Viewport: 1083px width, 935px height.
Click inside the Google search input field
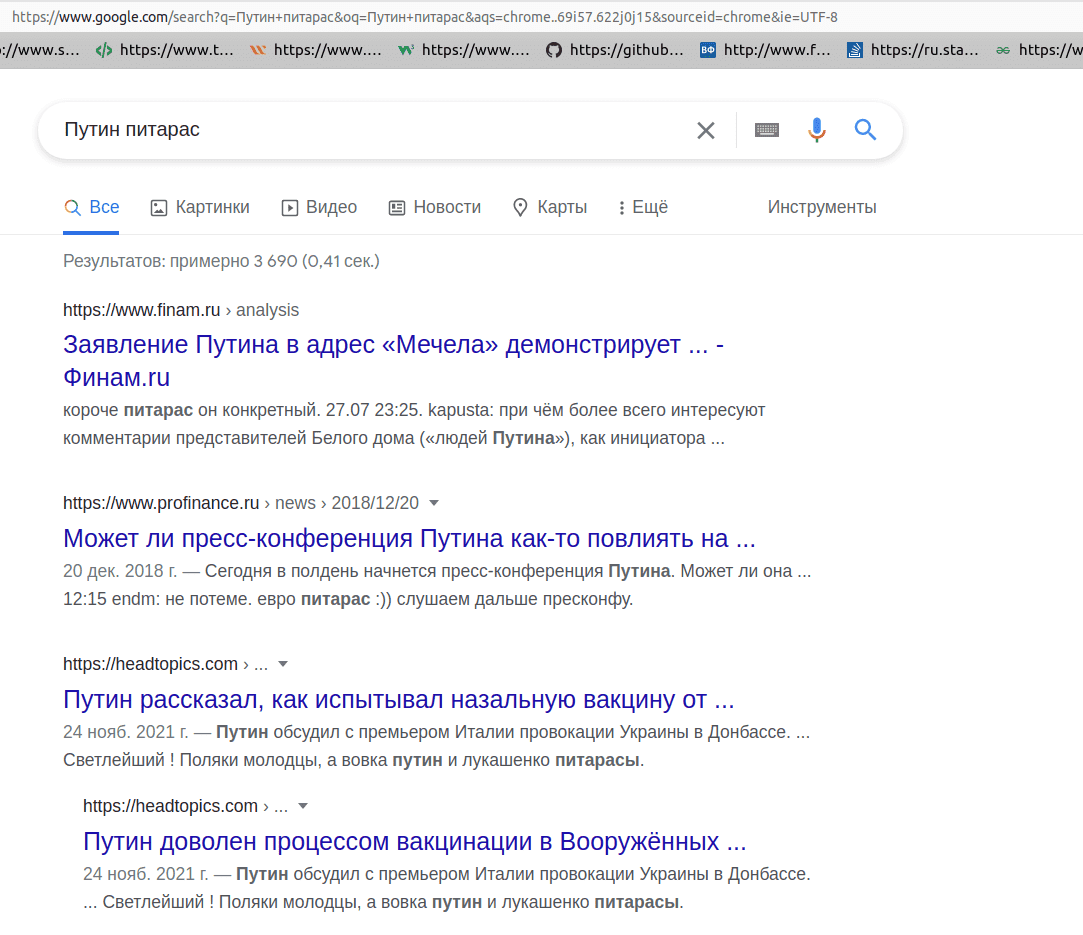[370, 130]
